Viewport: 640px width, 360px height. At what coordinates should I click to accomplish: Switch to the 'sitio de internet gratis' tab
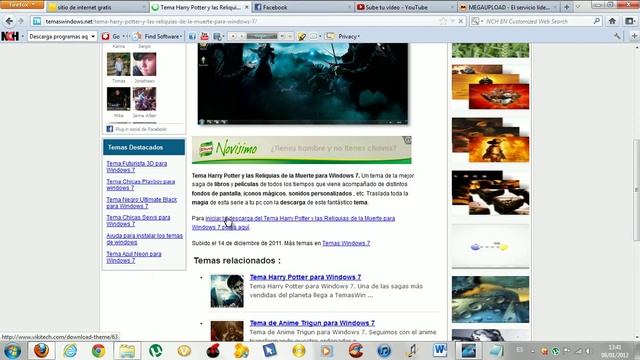coord(98,7)
